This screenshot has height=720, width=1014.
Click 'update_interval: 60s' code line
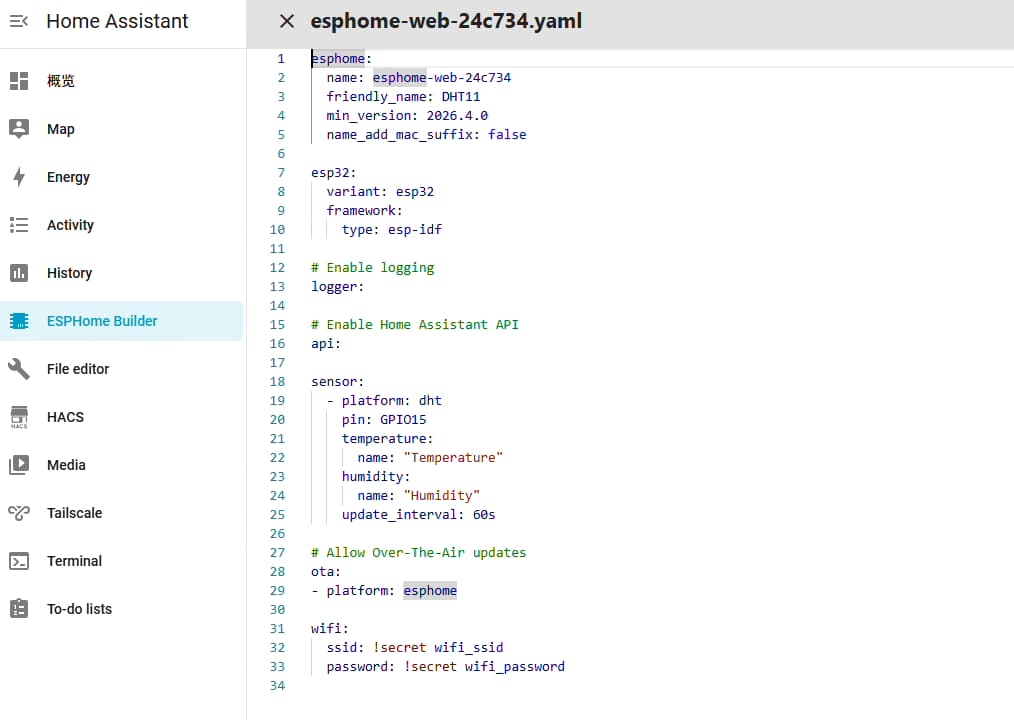coord(418,515)
